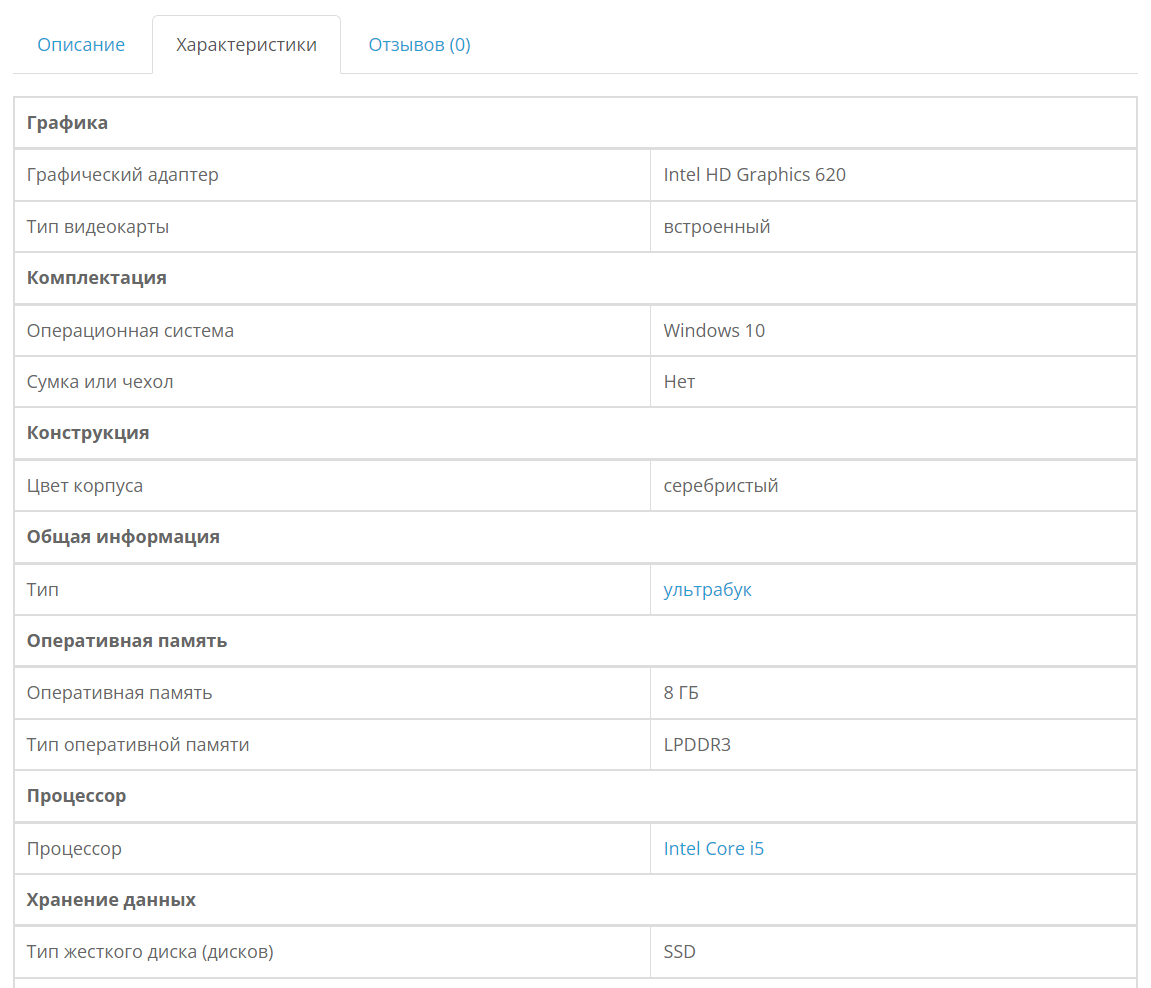
Task: Click the LPDDR3 value cell
Action: pos(697,745)
